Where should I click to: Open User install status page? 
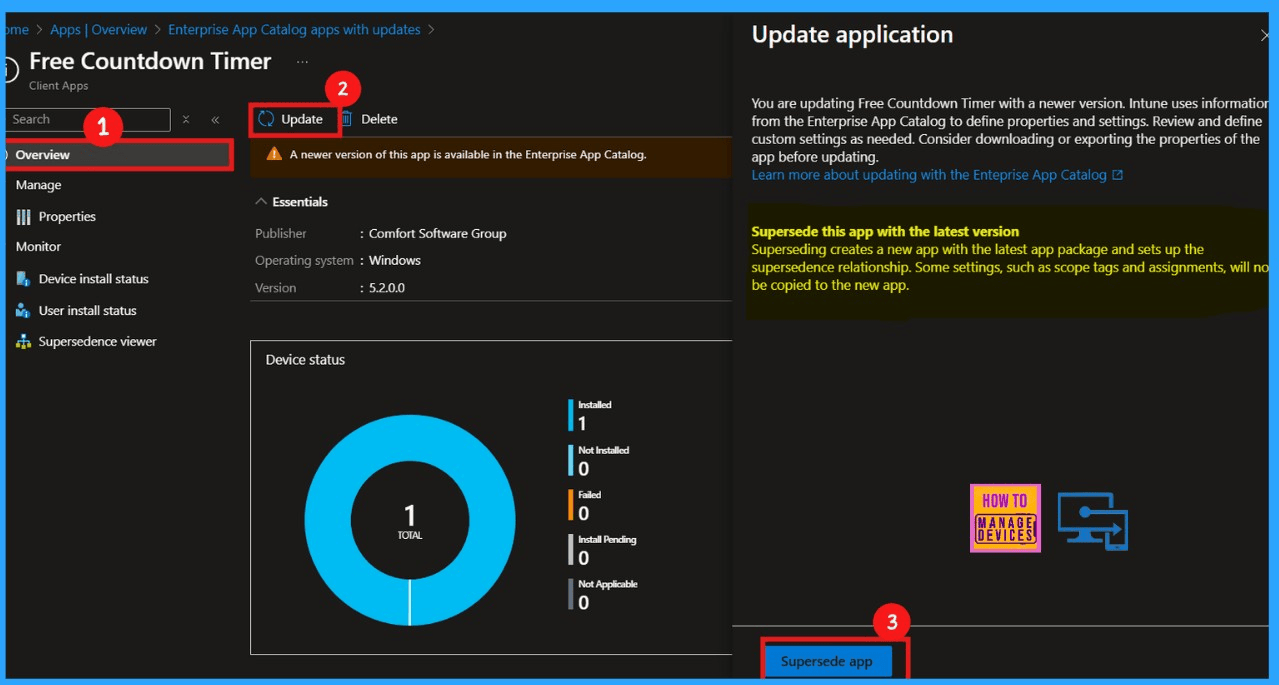[87, 311]
